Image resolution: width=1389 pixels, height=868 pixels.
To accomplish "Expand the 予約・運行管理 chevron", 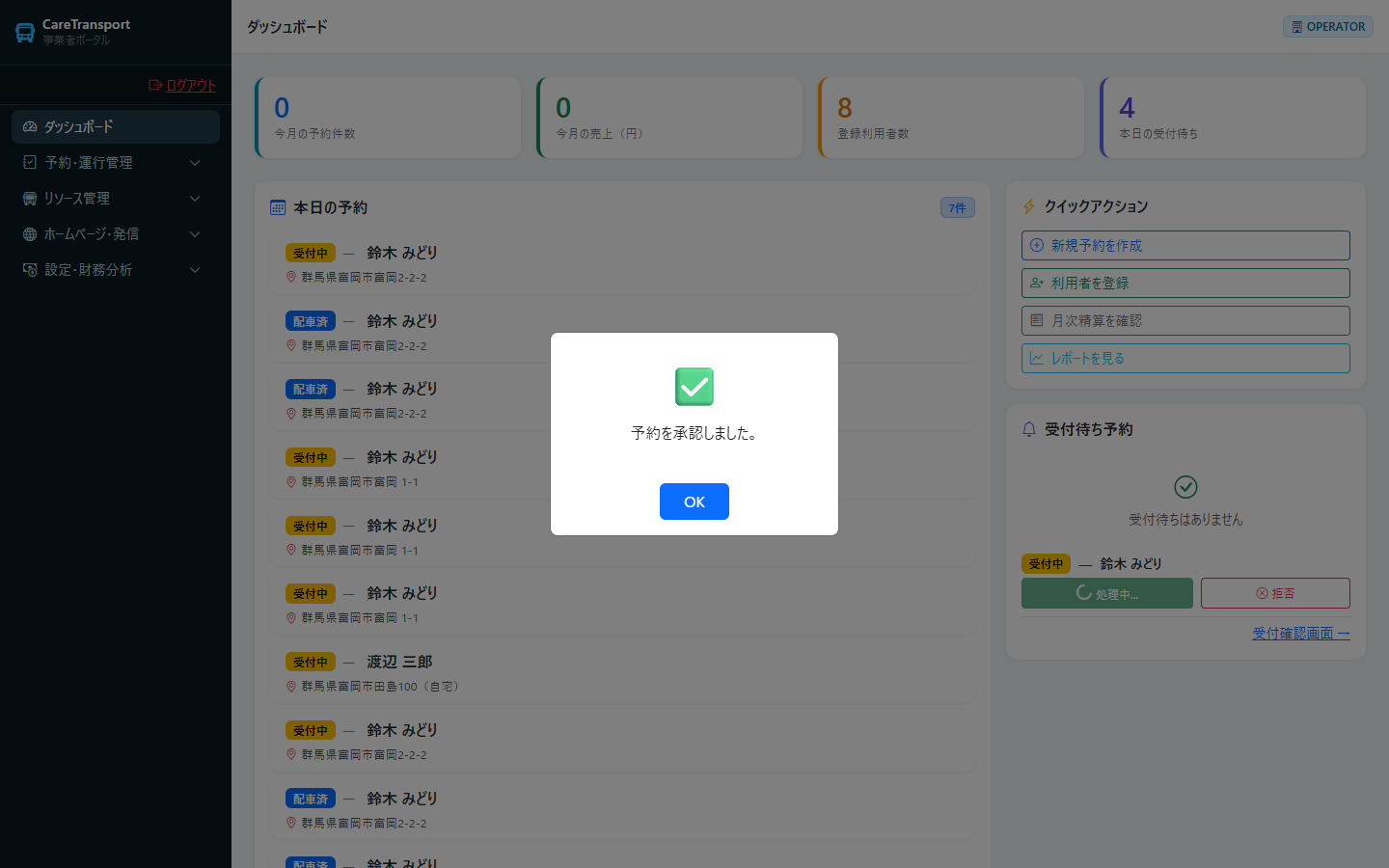I will tap(195, 163).
